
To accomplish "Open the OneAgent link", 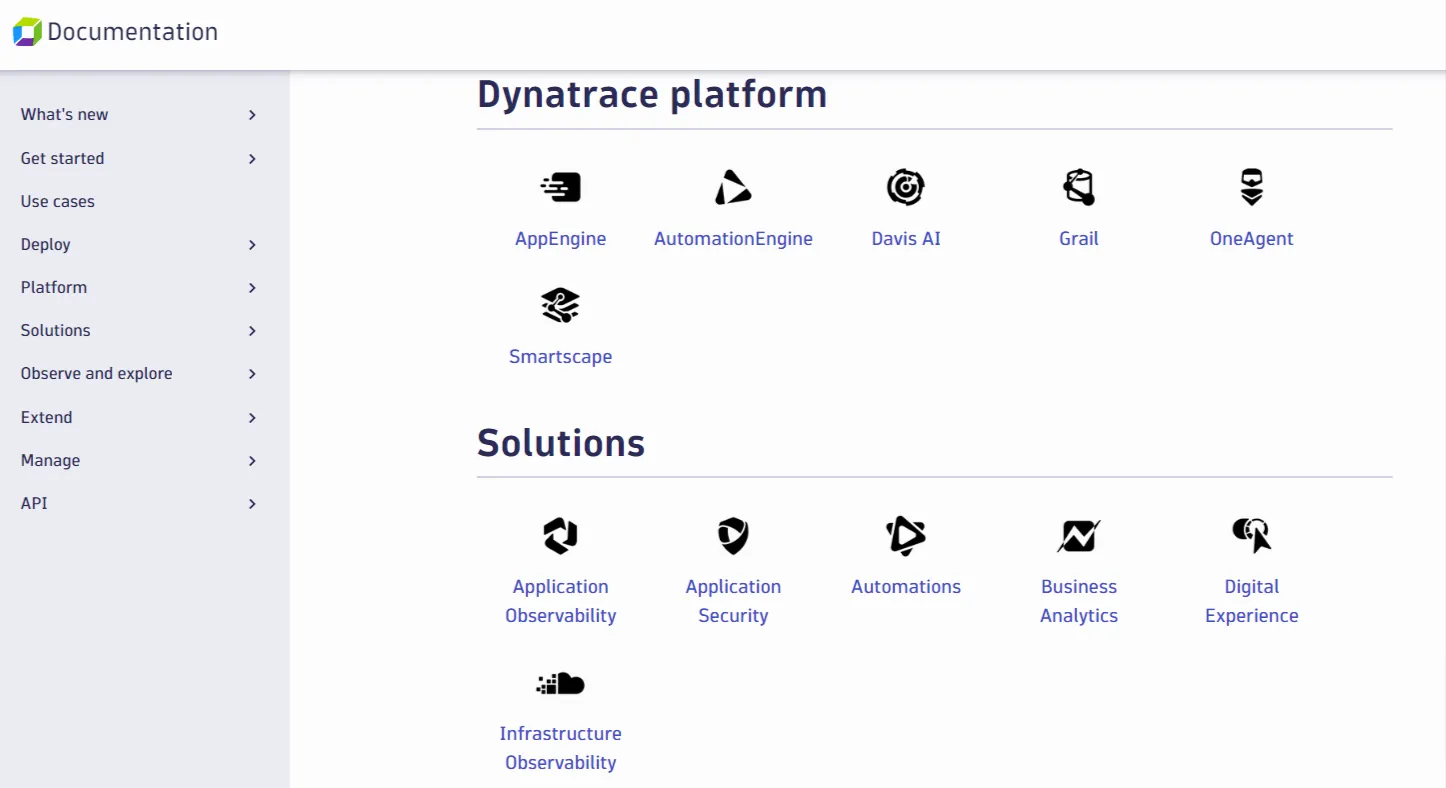I will tap(1252, 238).
